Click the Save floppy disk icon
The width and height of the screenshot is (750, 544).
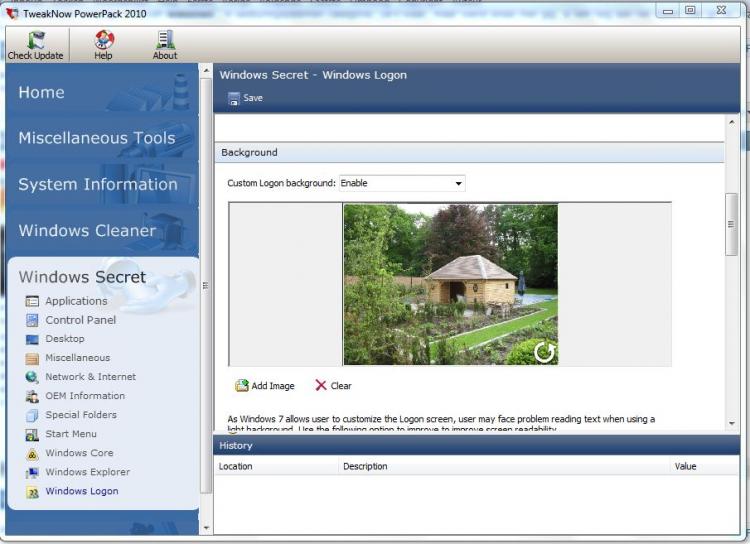coord(233,99)
